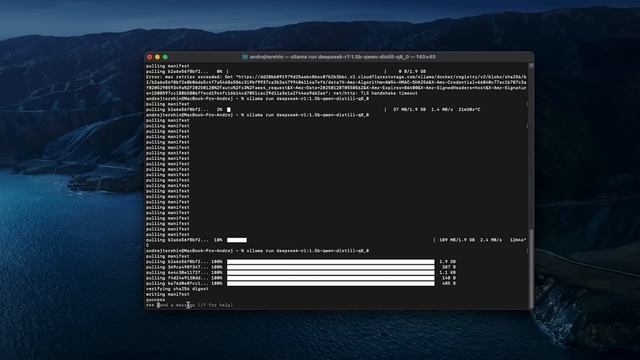Click the 'pulling 369ca498f347... 100%' text
Image resolution: width=640 pixels, height=360 pixels.
pyautogui.click(x=184, y=267)
